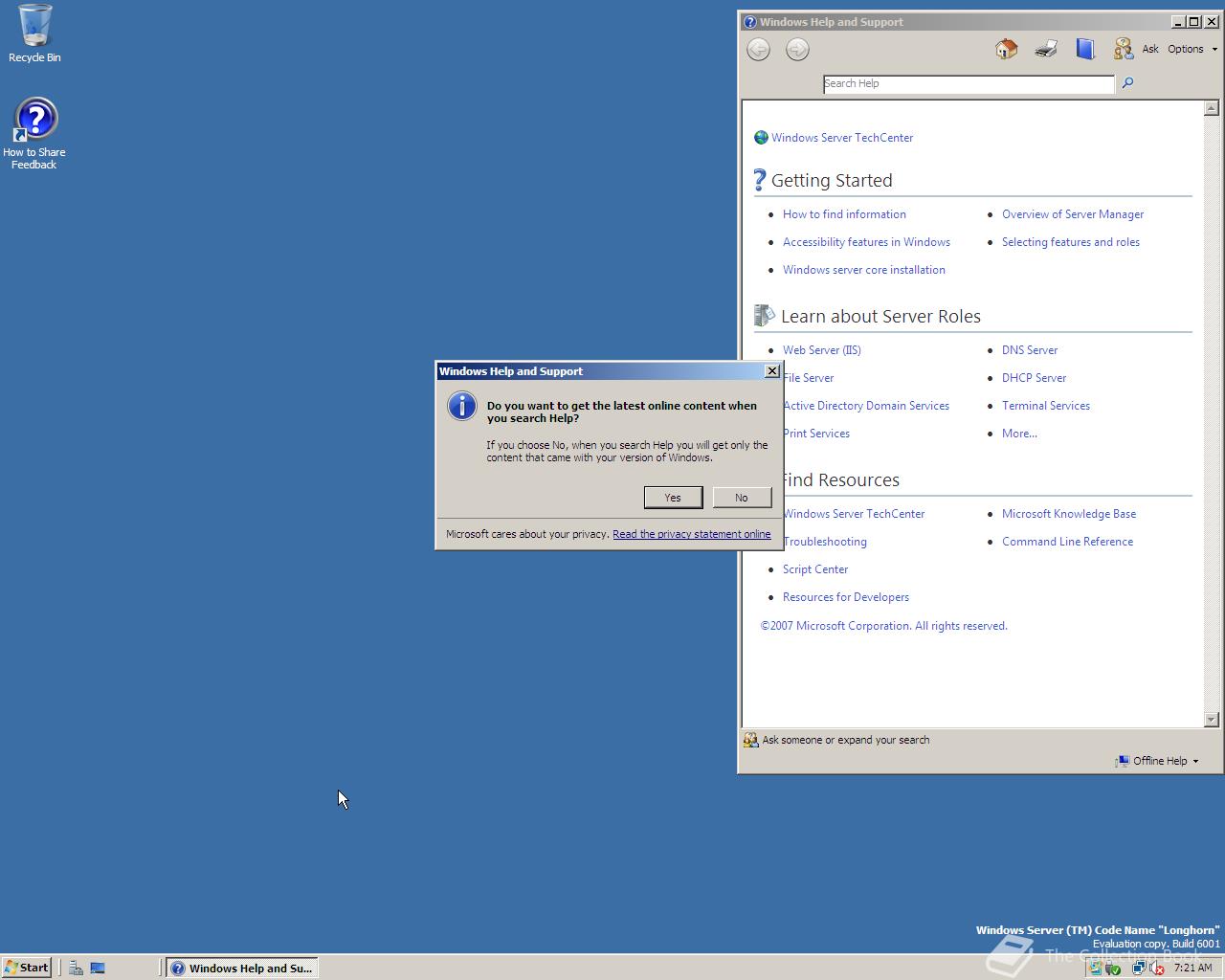Open the Options dropdown menu
This screenshot has width=1225, height=980.
point(1192,49)
